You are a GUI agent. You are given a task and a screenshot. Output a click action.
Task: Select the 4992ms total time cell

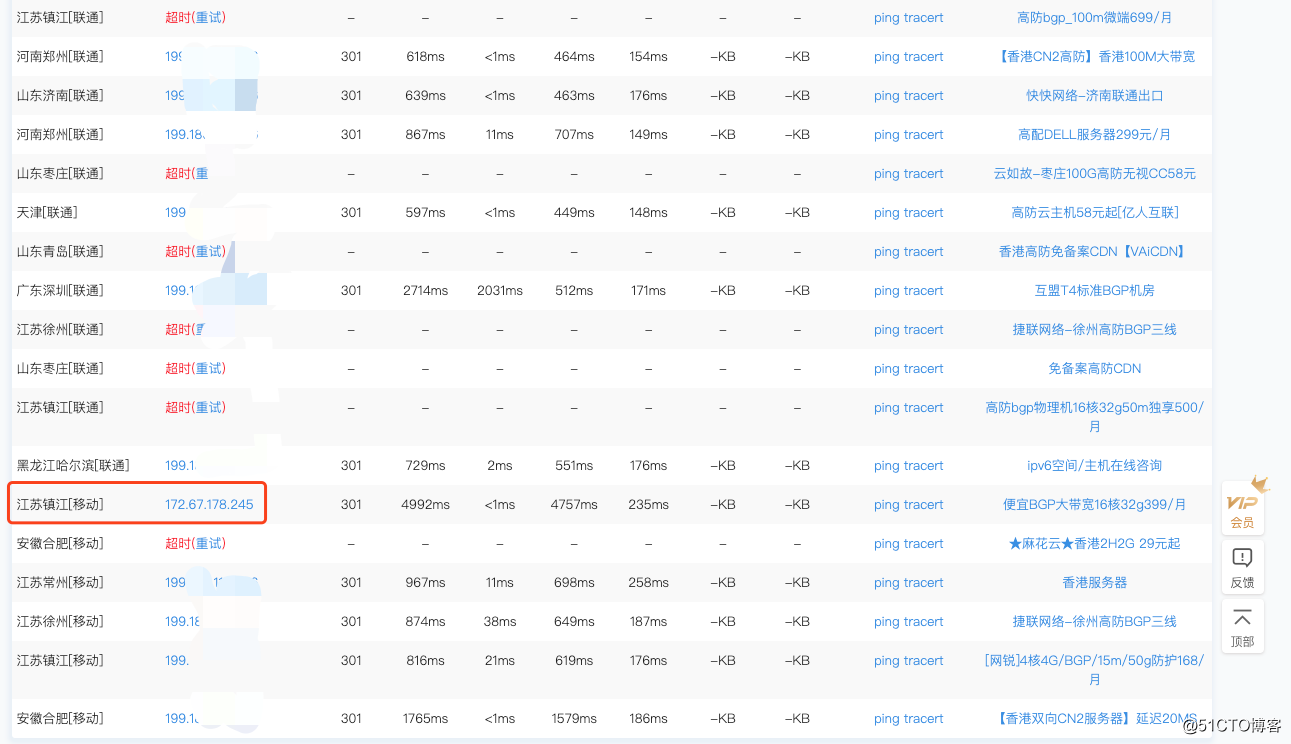[425, 504]
